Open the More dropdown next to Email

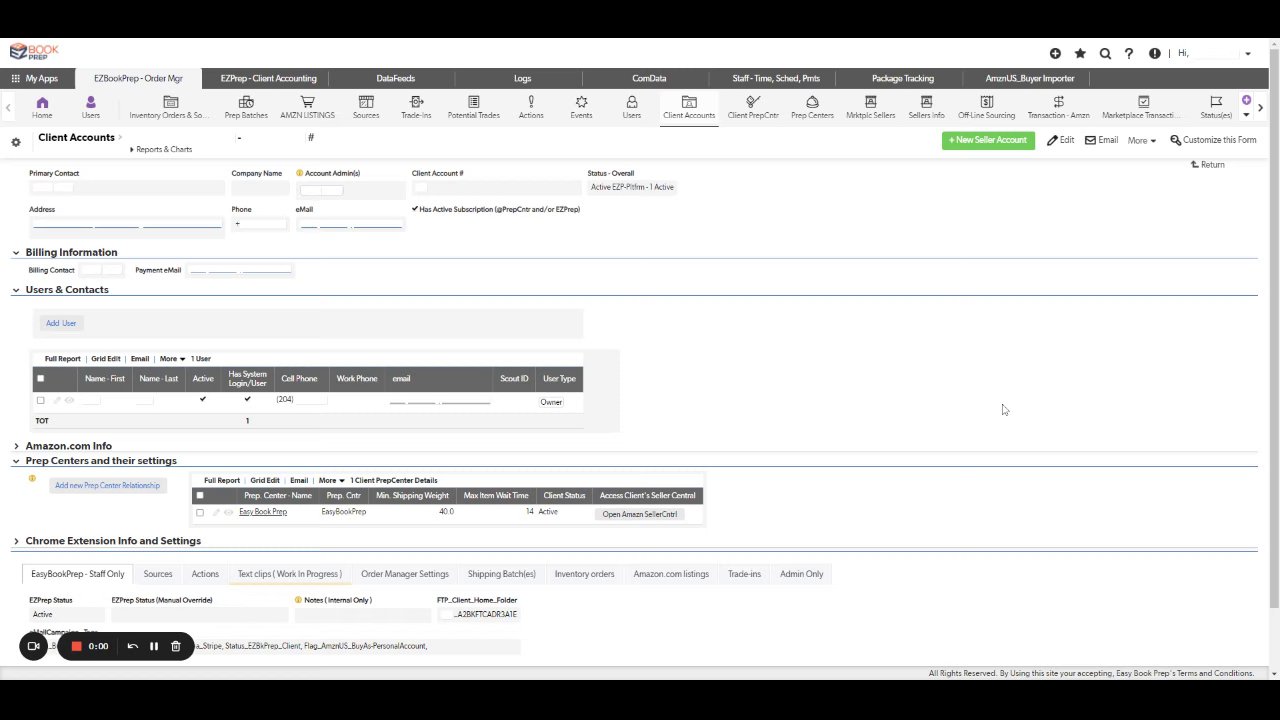coord(1141,141)
